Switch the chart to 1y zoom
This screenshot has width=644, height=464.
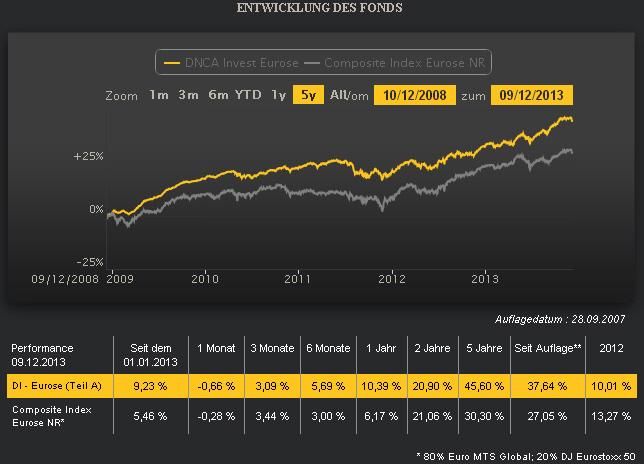pyautogui.click(x=278, y=95)
